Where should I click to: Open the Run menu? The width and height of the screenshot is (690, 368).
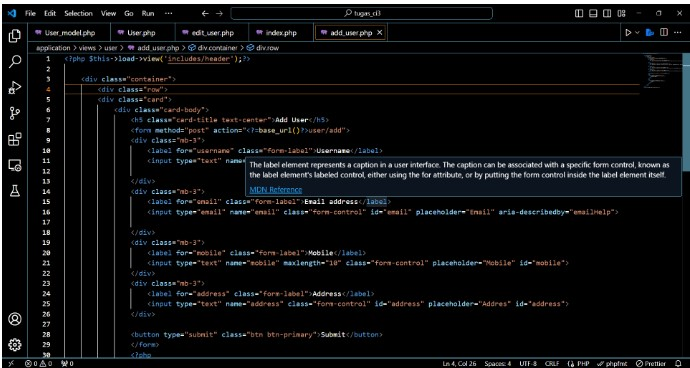coord(148,14)
